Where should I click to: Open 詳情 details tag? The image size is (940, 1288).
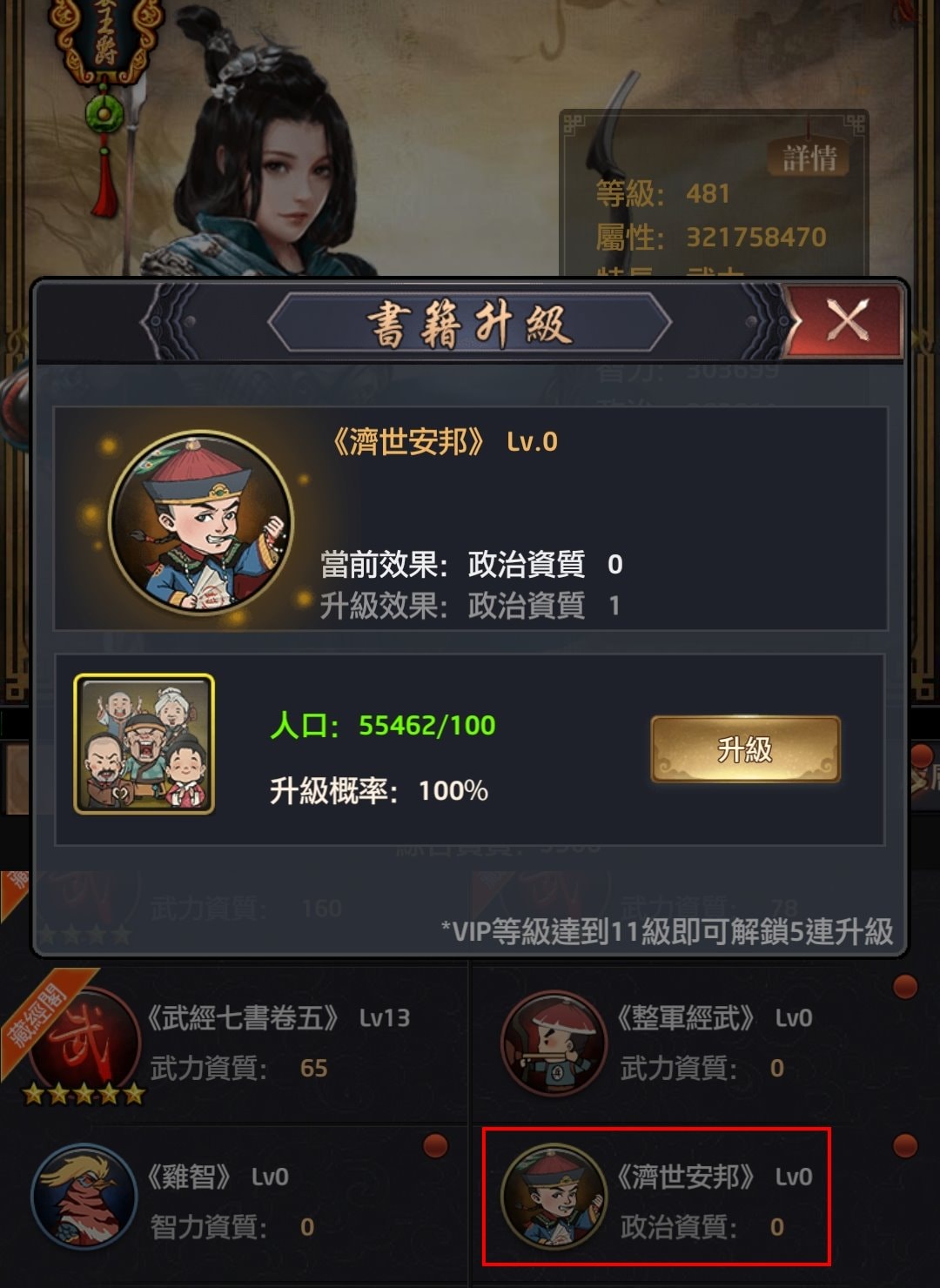click(x=809, y=158)
